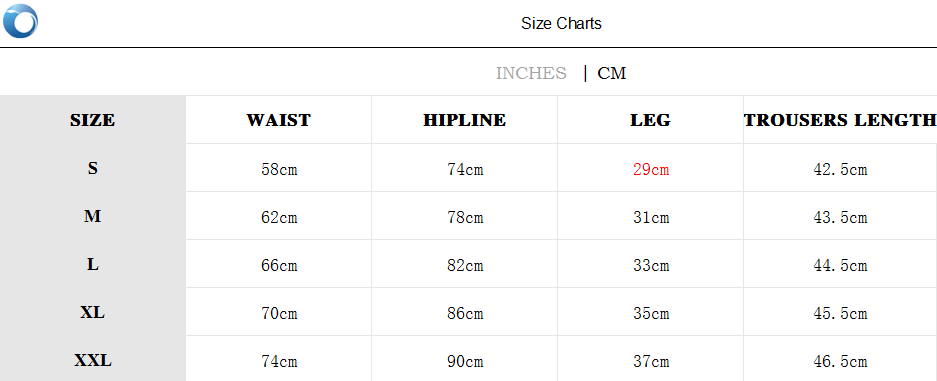Click the HIPLINE column header

[x=464, y=120]
